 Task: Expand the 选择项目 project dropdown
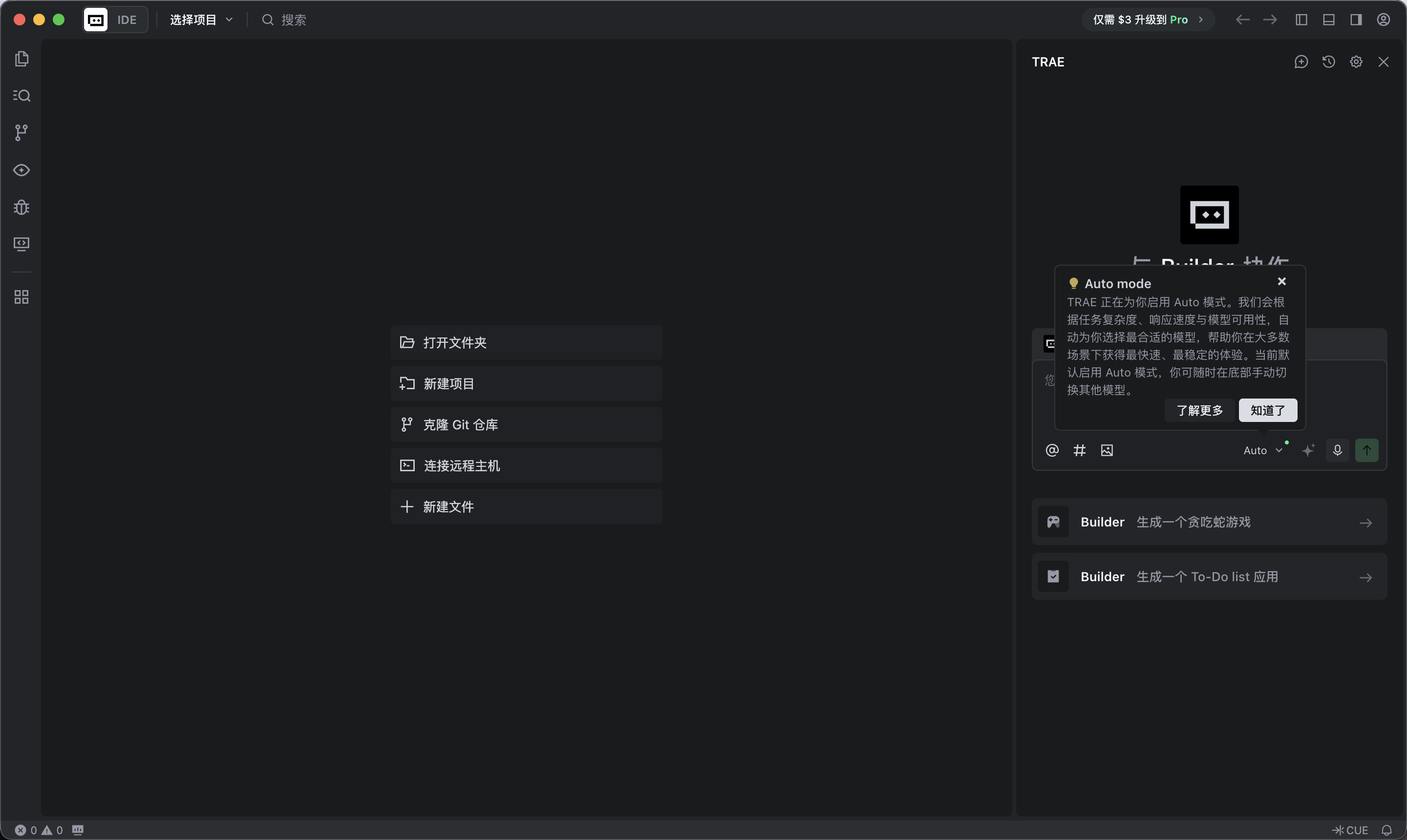tap(201, 20)
